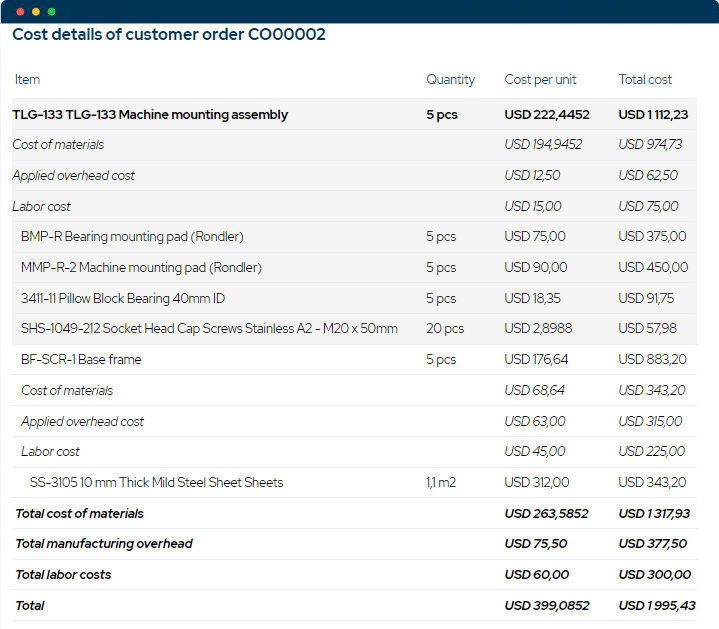
Task: Click the 'USD 15,00' labor cost value
Action: point(532,206)
